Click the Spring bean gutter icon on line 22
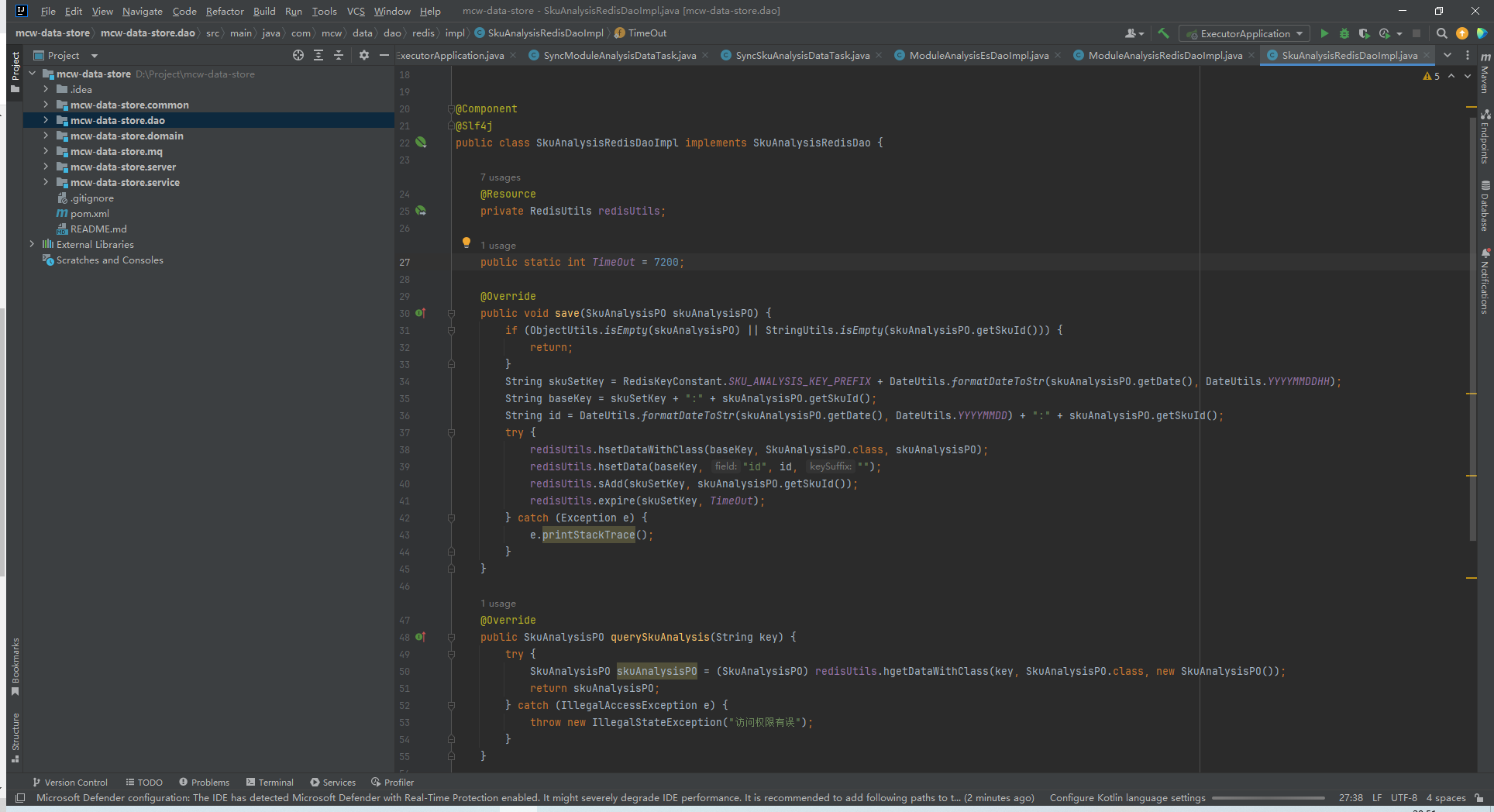 421,143
